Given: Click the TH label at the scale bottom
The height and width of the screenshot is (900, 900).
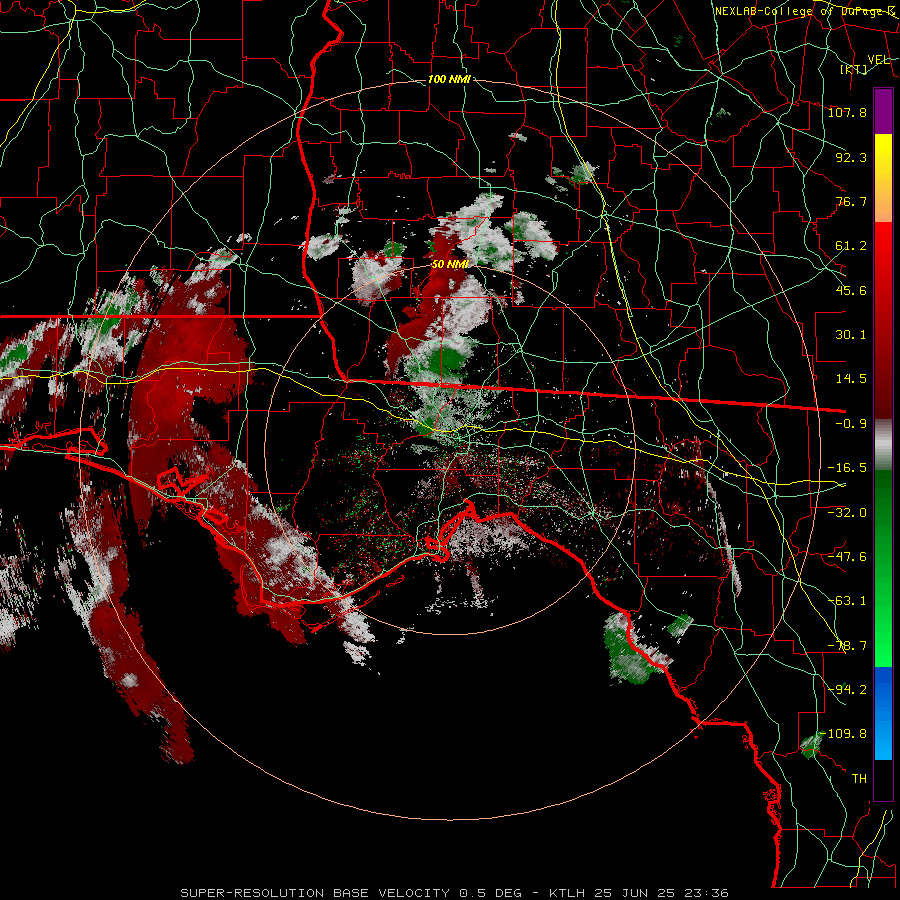Looking at the screenshot, I should pos(859,778).
